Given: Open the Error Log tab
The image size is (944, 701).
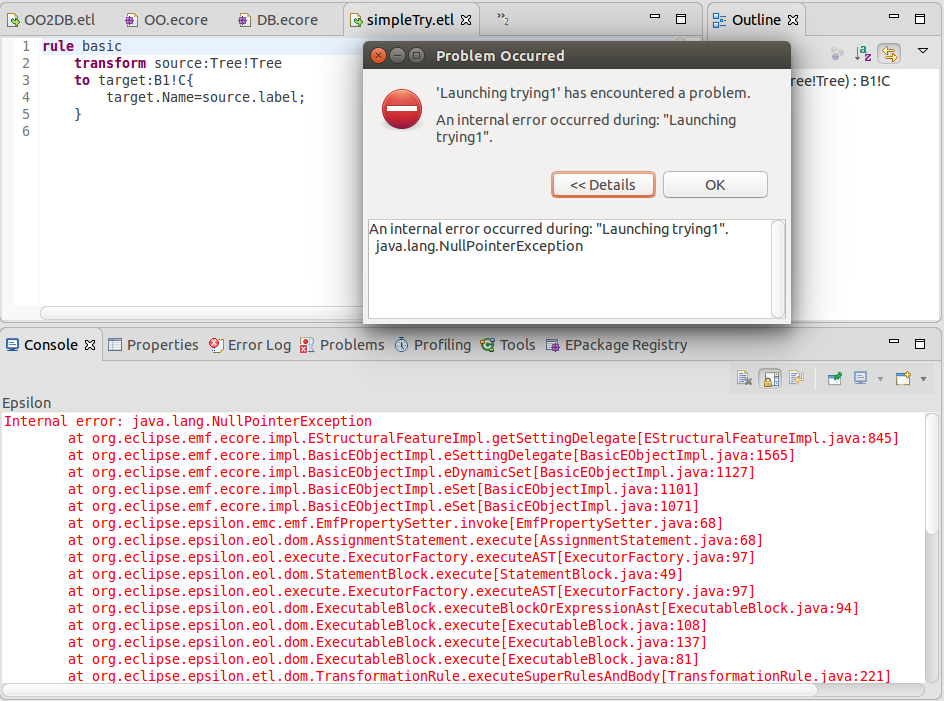Looking at the screenshot, I should [250, 345].
